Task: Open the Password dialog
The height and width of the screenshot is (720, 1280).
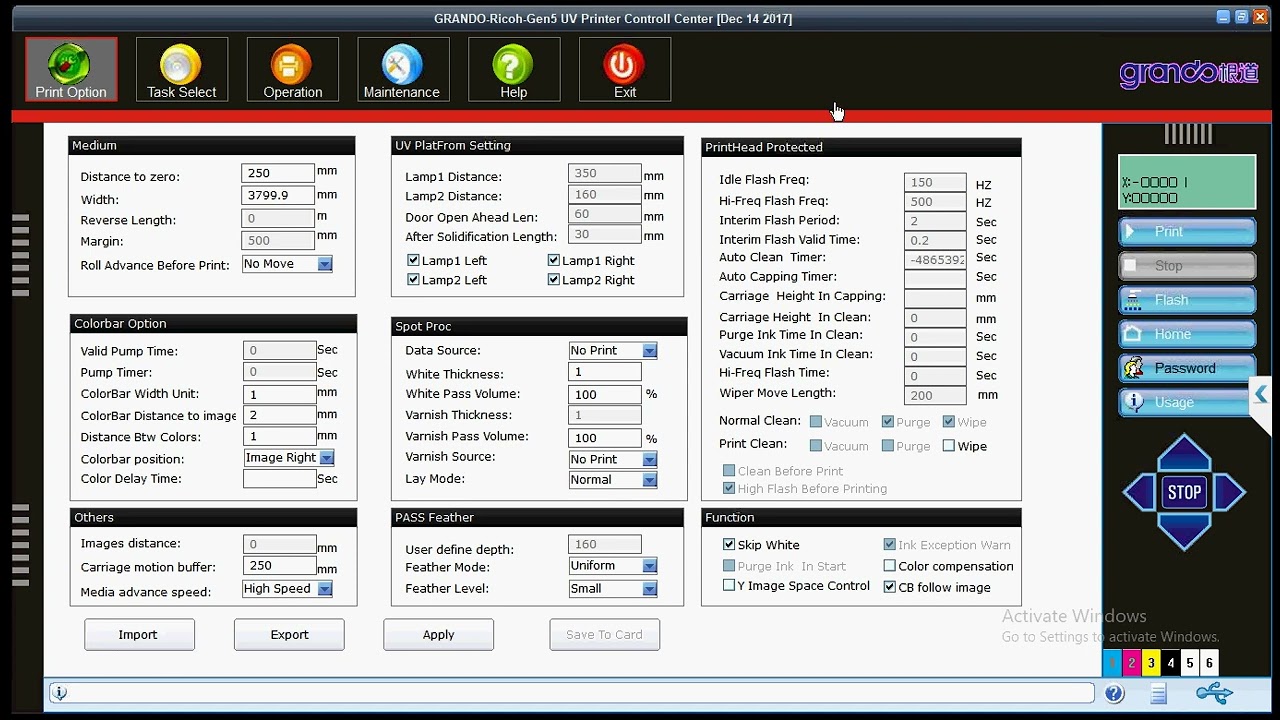Action: click(1187, 368)
